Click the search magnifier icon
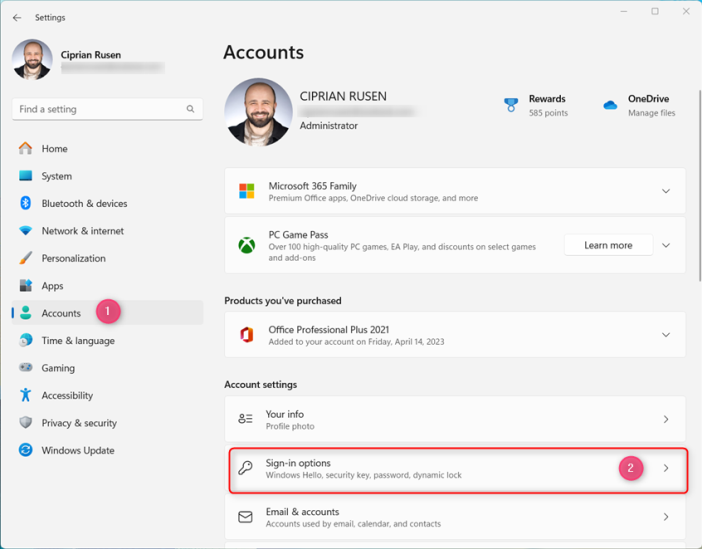 tap(190, 109)
